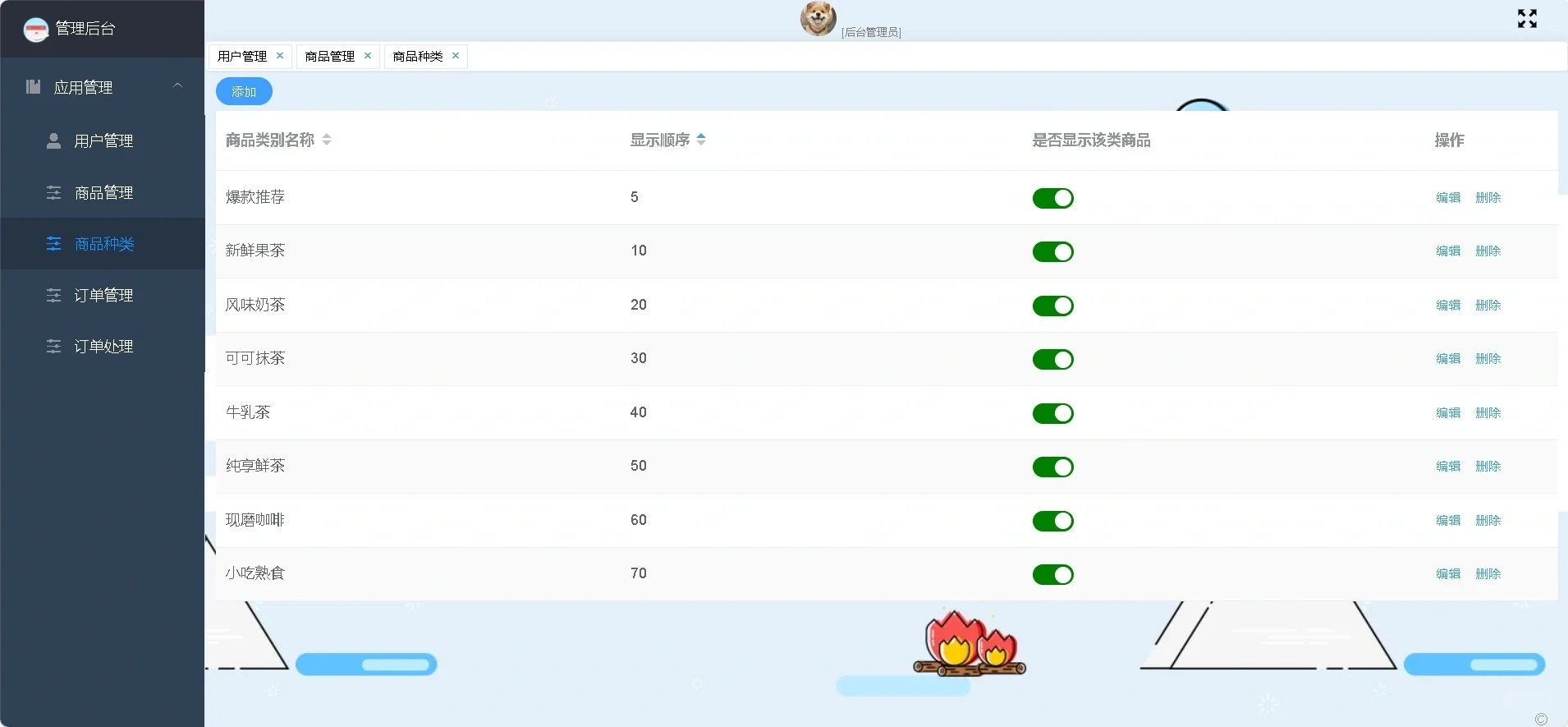Edit the 小吃熟食 category

1448,573
